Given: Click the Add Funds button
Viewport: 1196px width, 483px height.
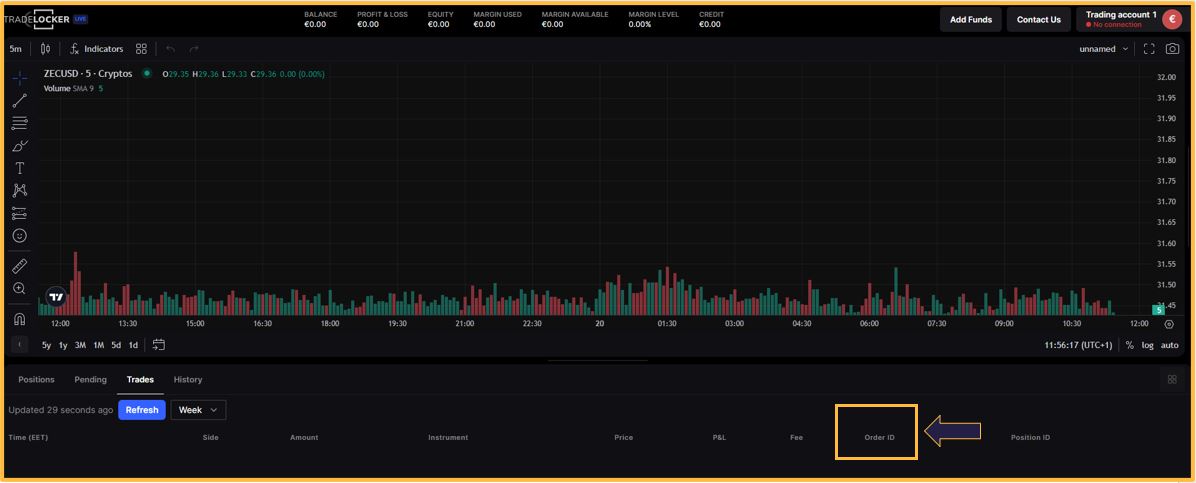Looking at the screenshot, I should (x=971, y=20).
